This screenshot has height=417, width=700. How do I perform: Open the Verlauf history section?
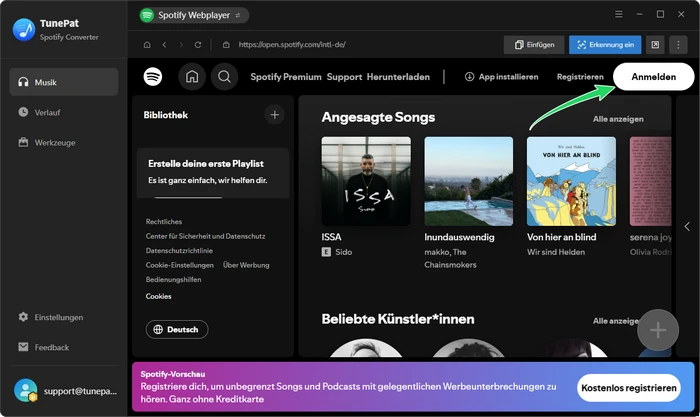pyautogui.click(x=64, y=113)
